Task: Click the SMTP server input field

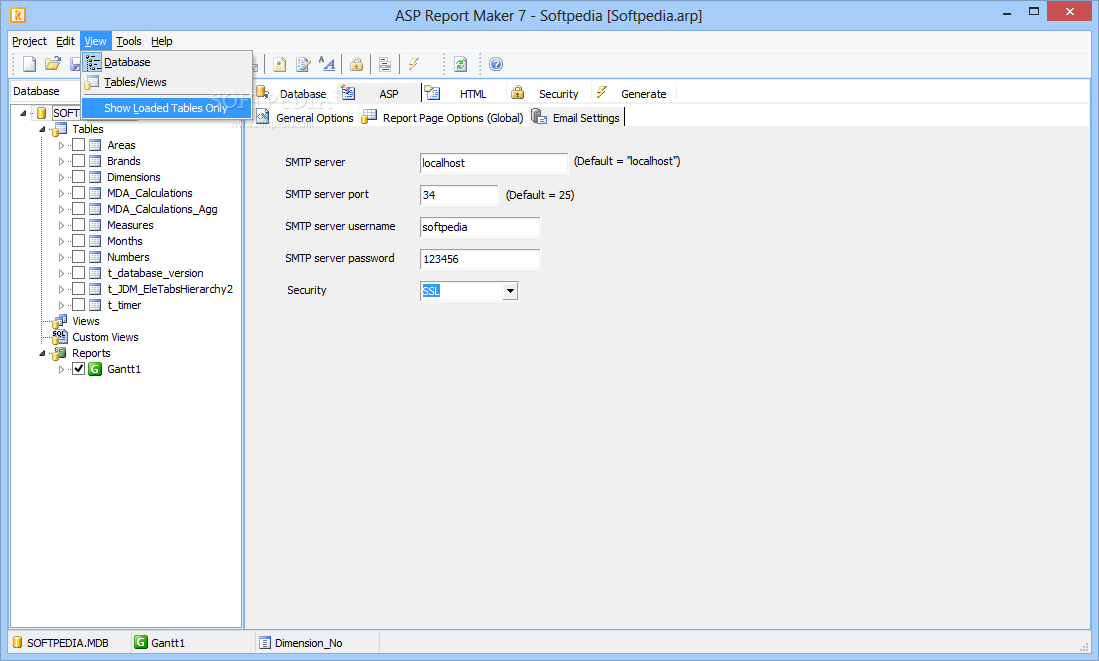Action: click(x=493, y=163)
